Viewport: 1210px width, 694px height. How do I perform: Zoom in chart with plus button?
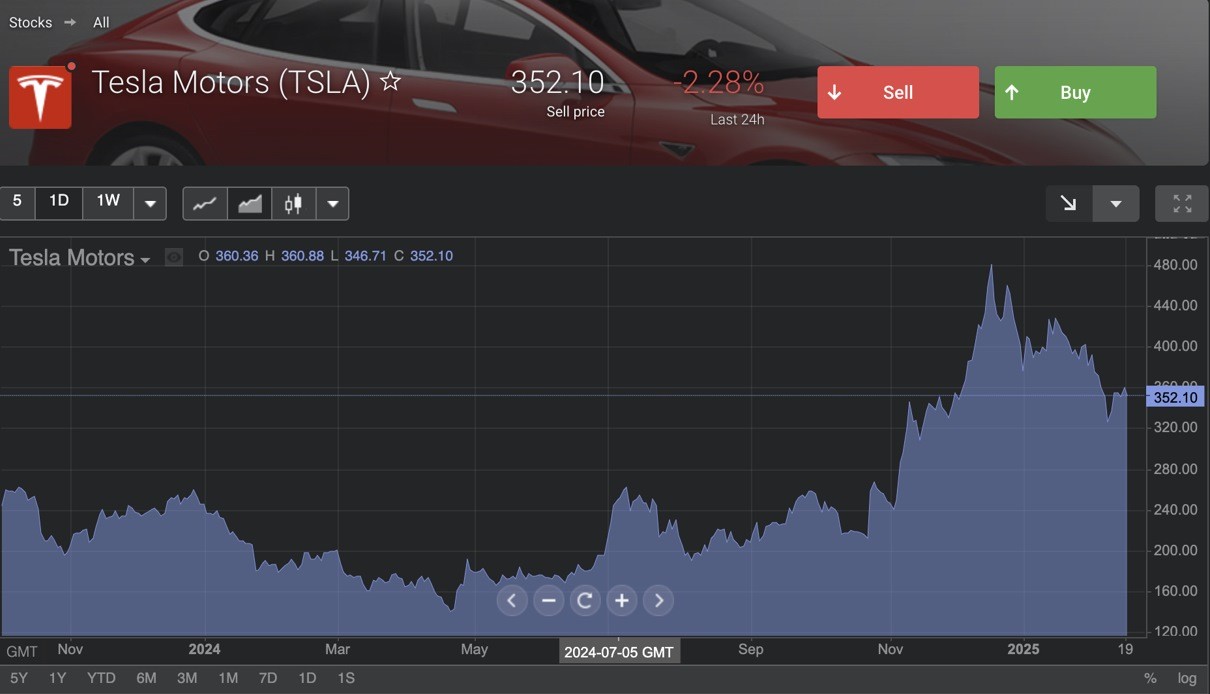622,600
